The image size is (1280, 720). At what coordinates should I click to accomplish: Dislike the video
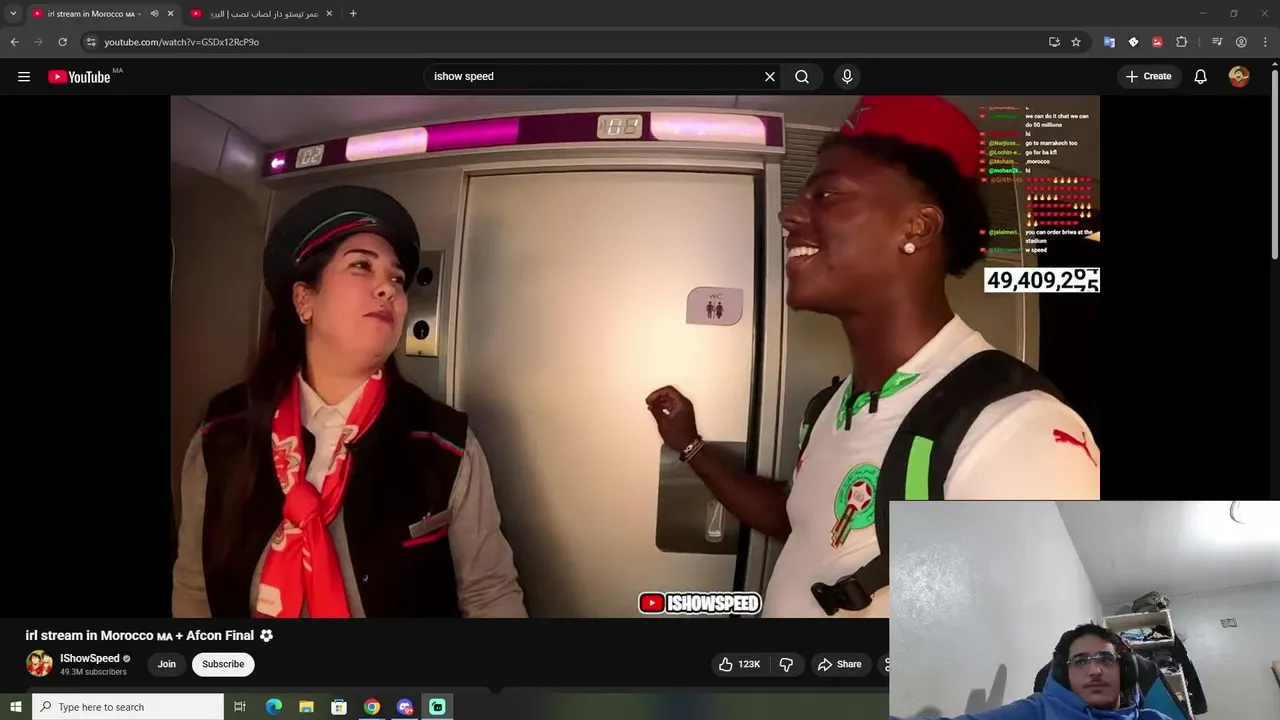click(786, 664)
